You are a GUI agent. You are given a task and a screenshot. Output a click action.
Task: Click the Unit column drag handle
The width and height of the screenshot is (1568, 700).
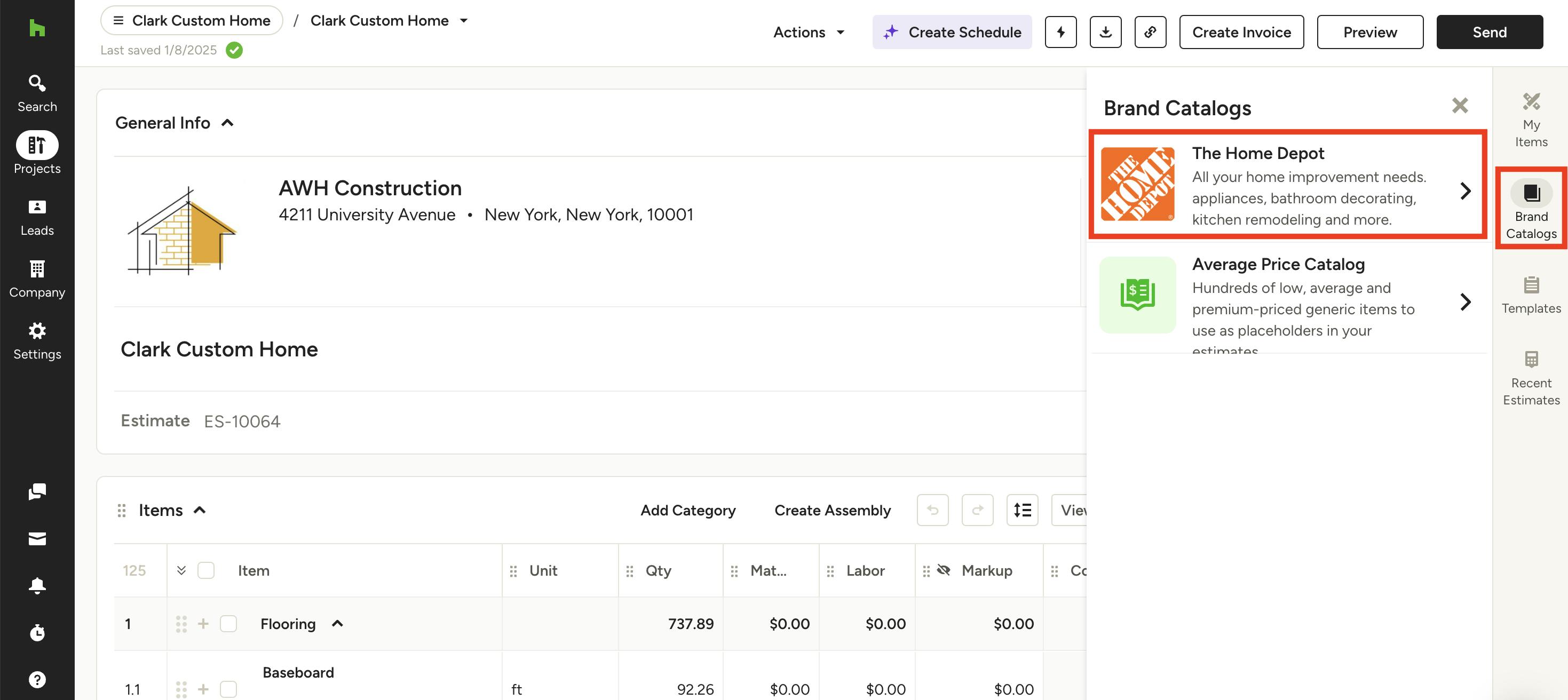[x=513, y=571]
